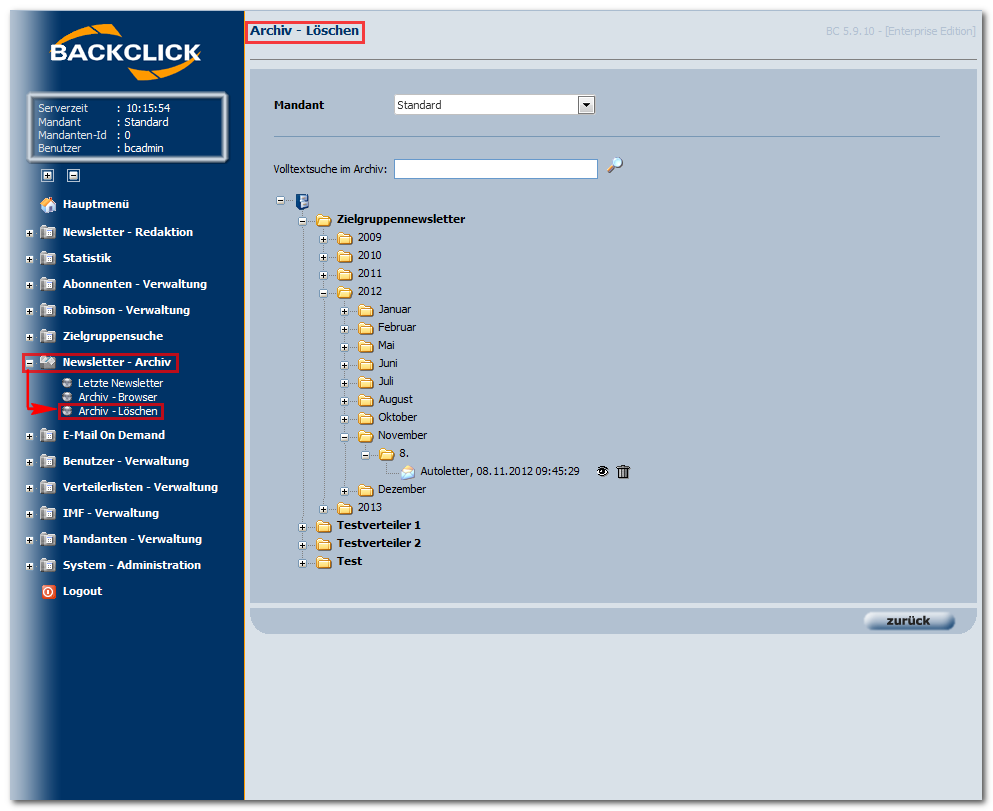993x811 pixels.
Task: Collapse all menus with minus box icon
Action: [x=73, y=175]
